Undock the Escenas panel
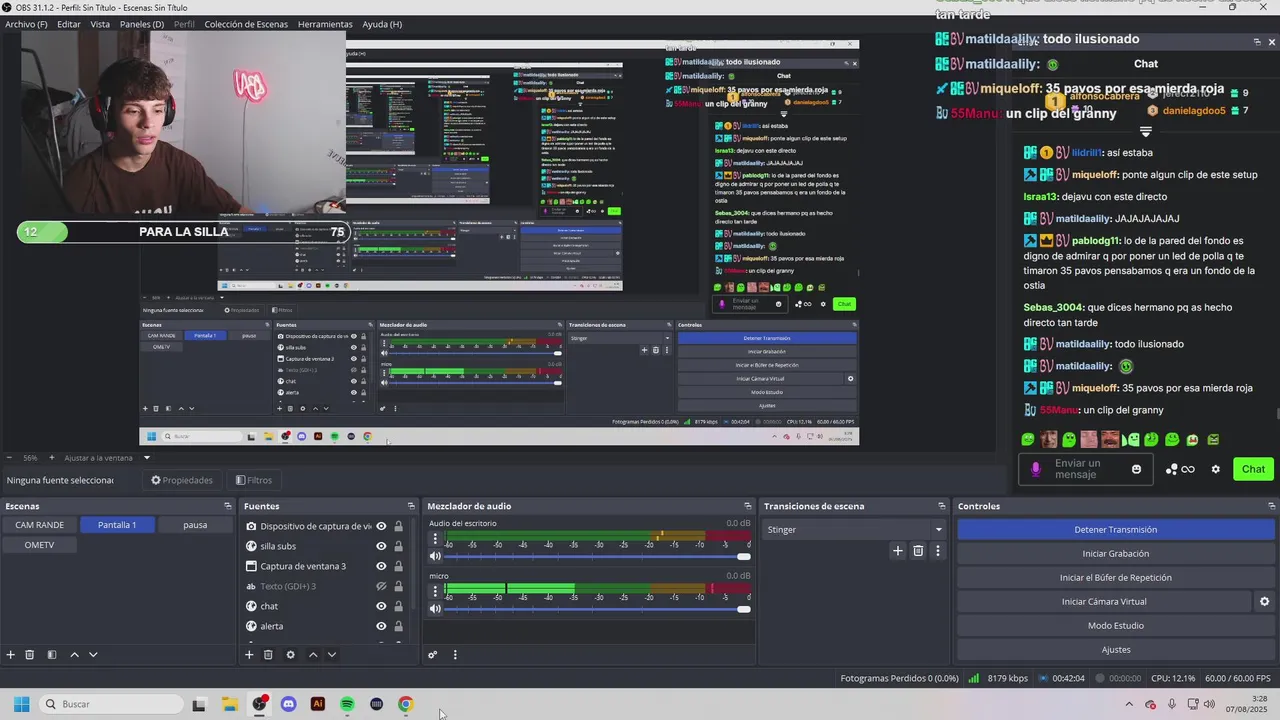Viewport: 1280px width, 720px height. [227, 506]
